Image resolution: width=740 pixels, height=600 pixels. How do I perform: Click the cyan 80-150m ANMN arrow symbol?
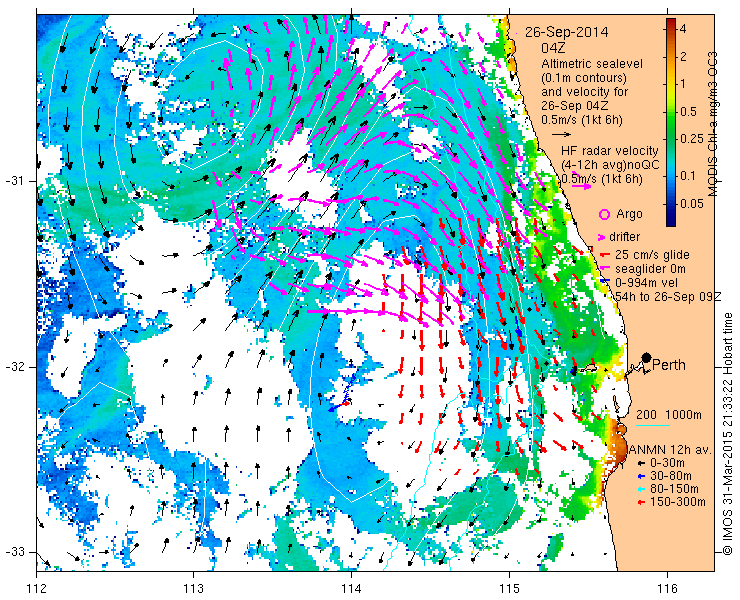640,489
